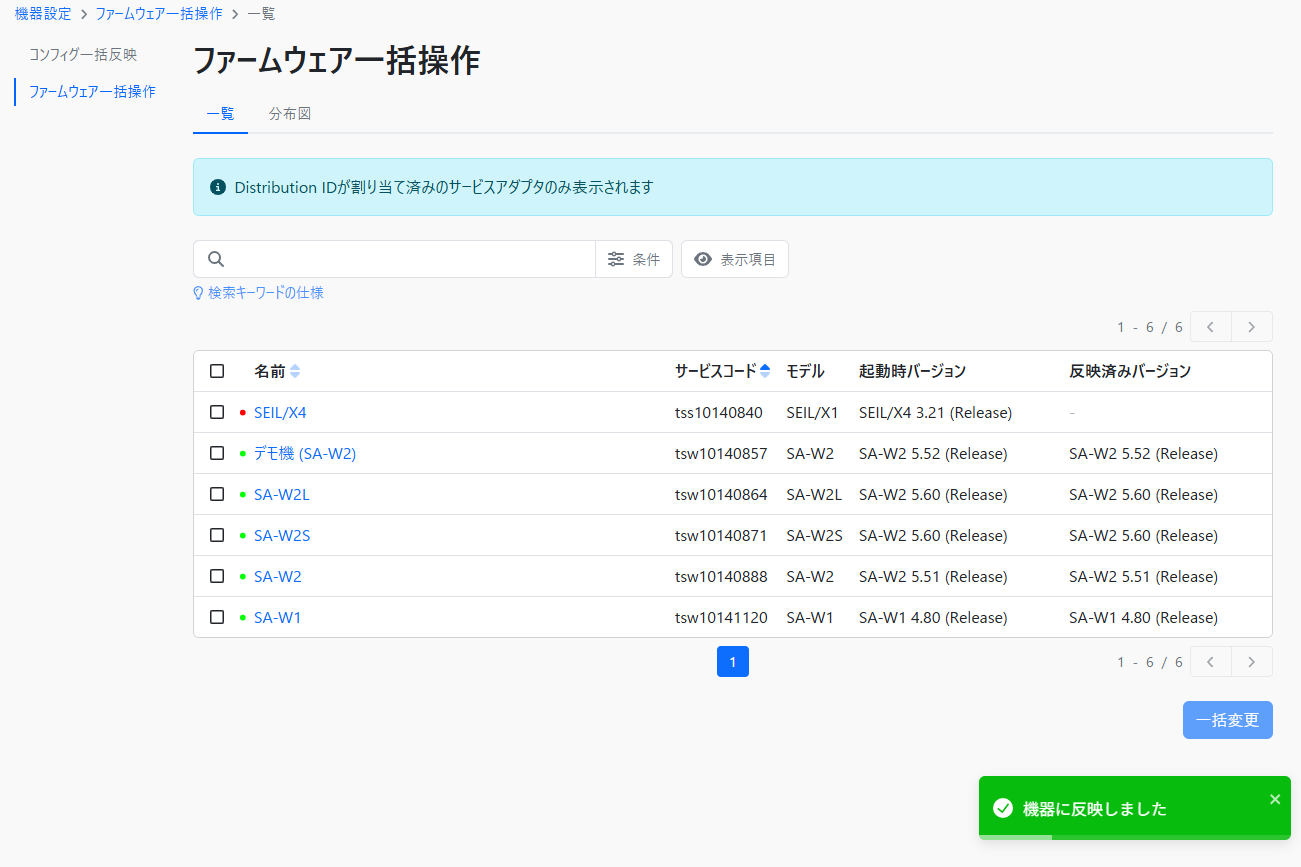Click the 反映済みバージョン column header

click(x=1130, y=371)
